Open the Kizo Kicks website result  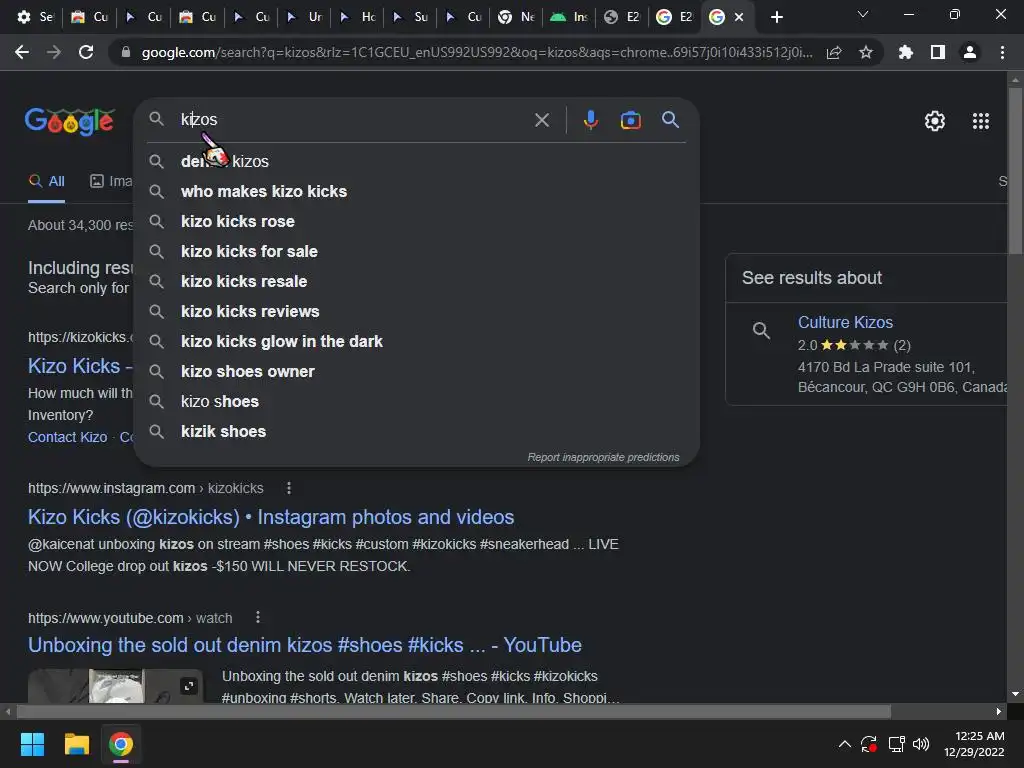point(80,366)
